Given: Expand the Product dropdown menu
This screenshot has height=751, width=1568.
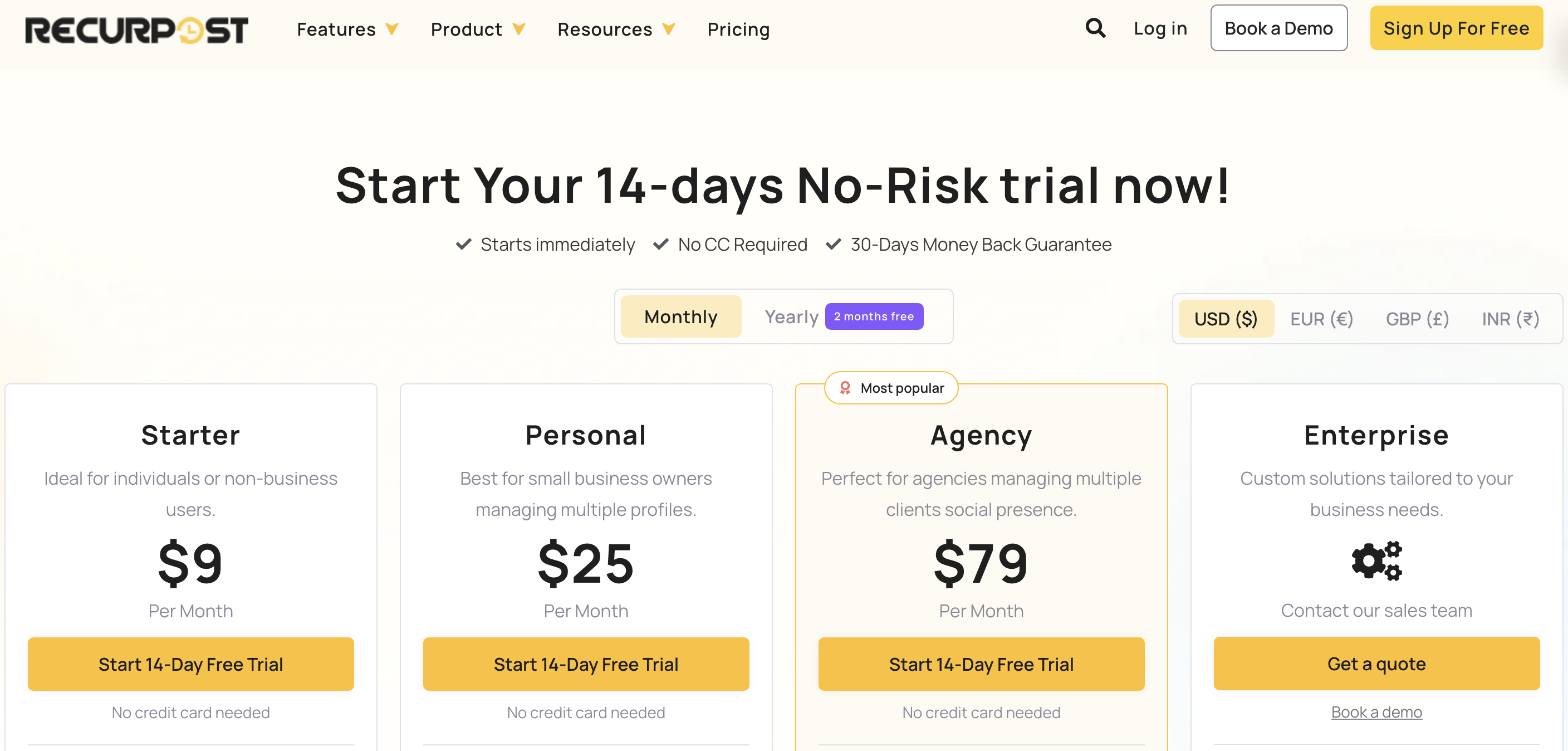Looking at the screenshot, I should click(x=477, y=29).
